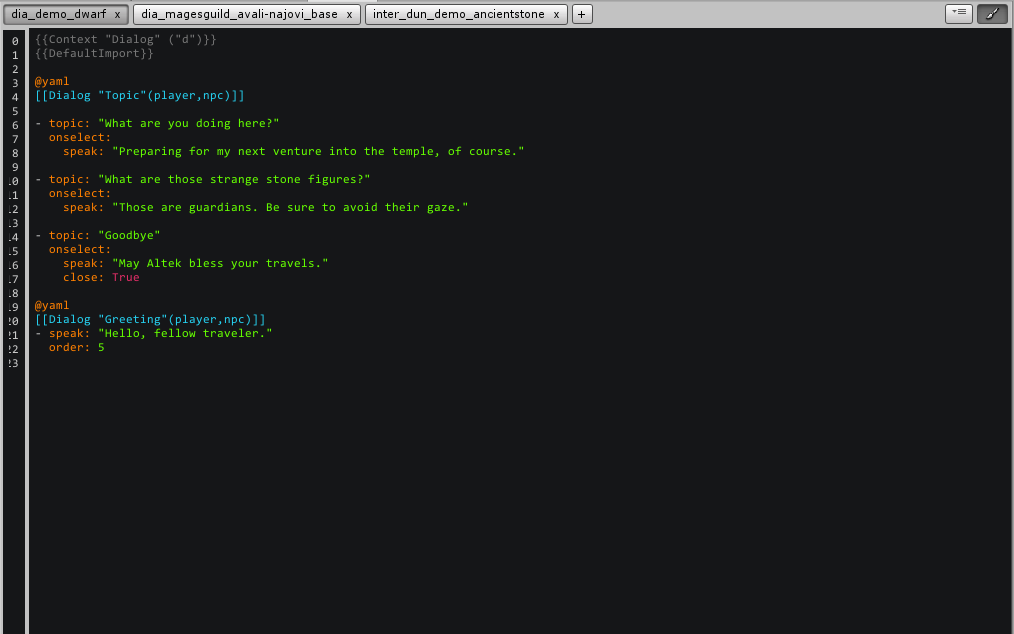Click line number 0 in the gutter
This screenshot has height=634, width=1014.
(15, 41)
